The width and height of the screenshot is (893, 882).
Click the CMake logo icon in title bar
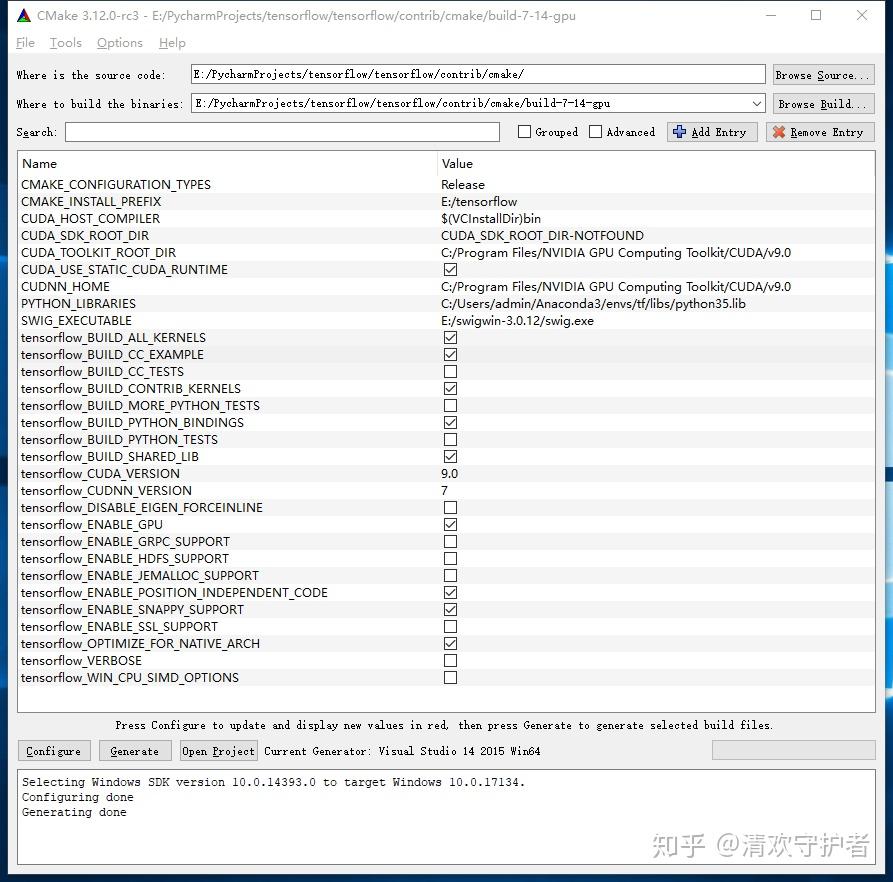click(x=23, y=15)
